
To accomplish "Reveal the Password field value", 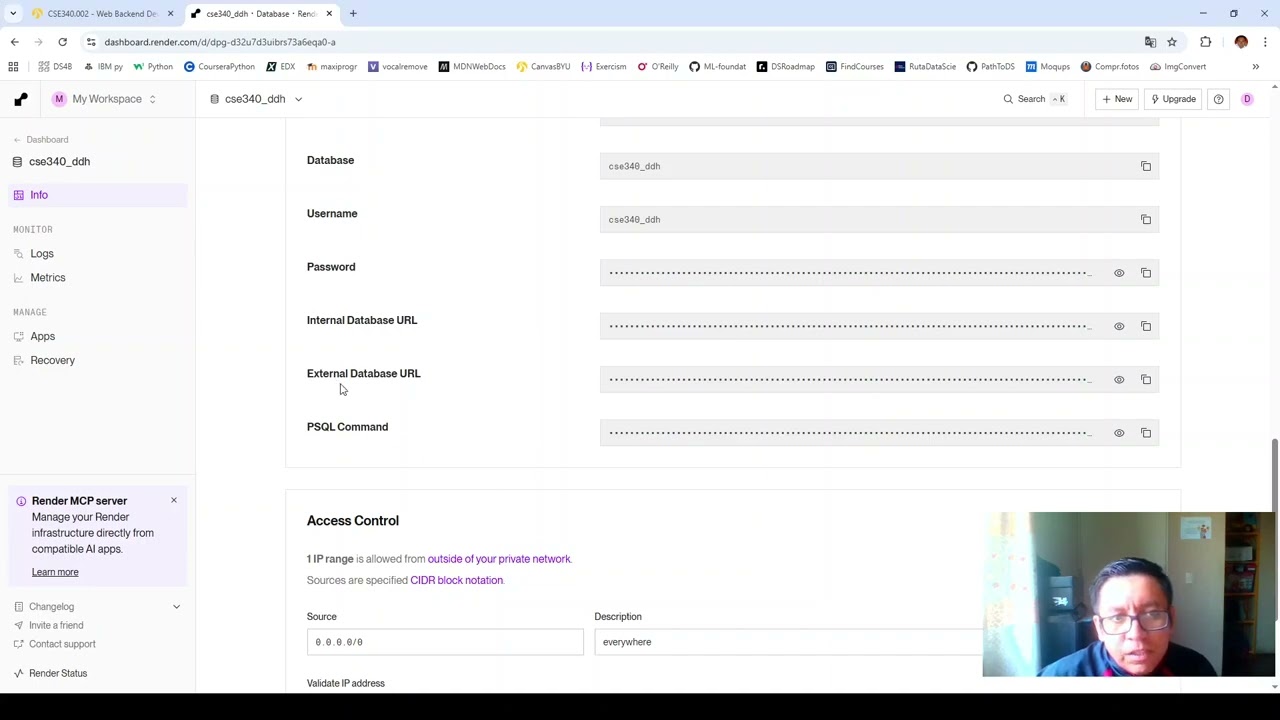I will [1119, 273].
